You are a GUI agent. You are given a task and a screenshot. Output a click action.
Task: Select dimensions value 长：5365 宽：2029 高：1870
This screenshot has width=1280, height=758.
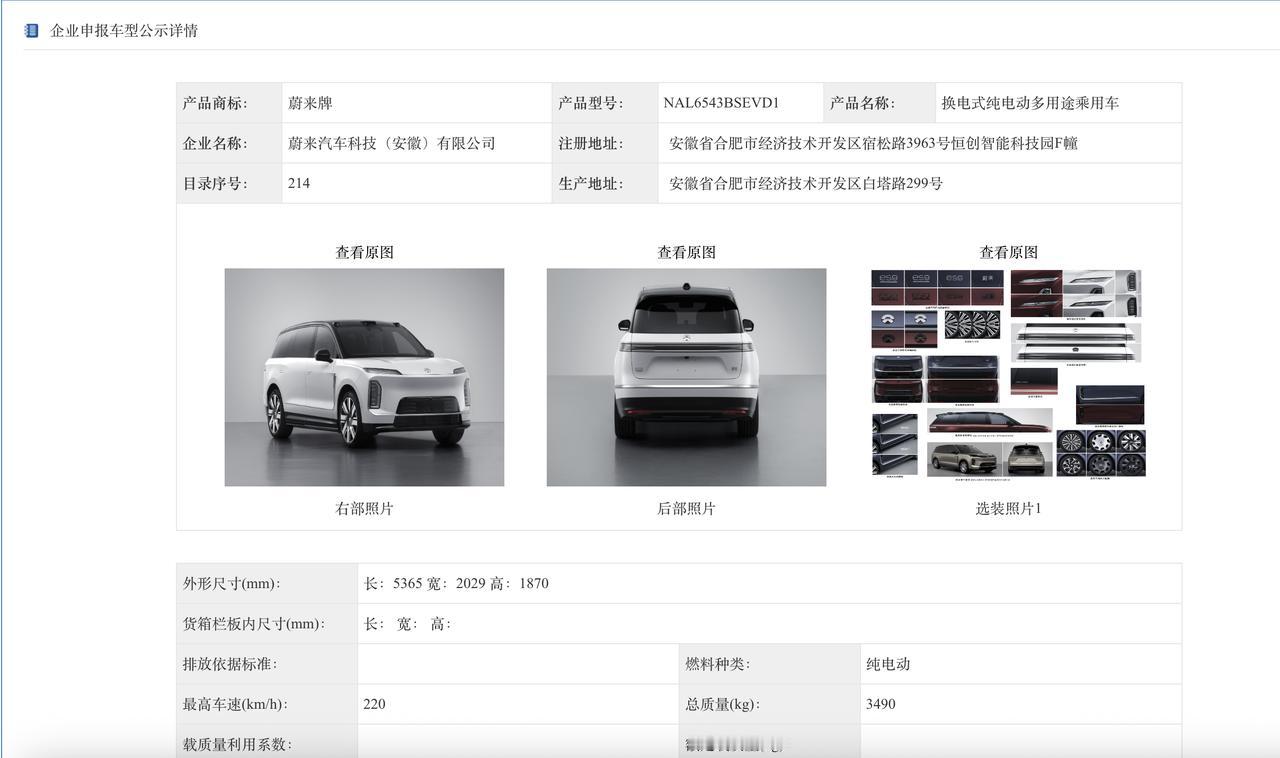tap(456, 584)
